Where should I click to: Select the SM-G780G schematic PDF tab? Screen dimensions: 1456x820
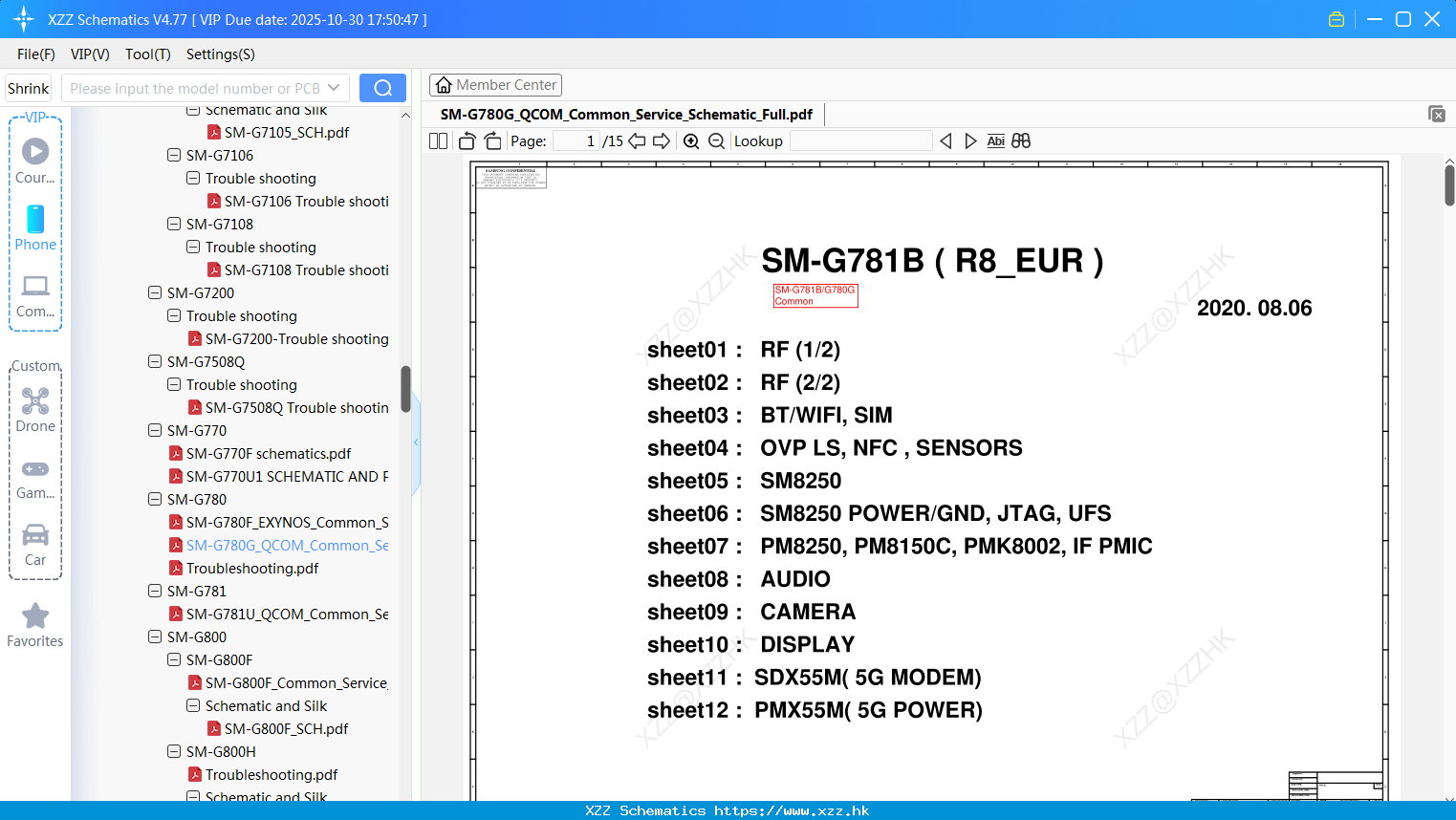point(626,114)
